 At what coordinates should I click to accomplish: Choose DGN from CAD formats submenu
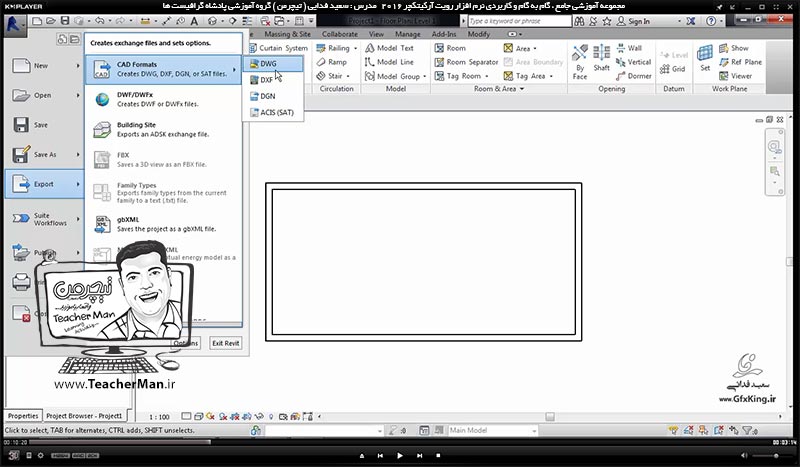(273, 96)
